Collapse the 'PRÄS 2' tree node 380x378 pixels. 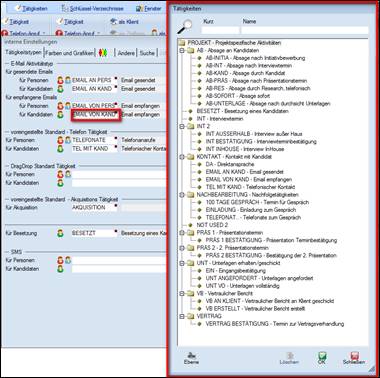click(x=182, y=248)
